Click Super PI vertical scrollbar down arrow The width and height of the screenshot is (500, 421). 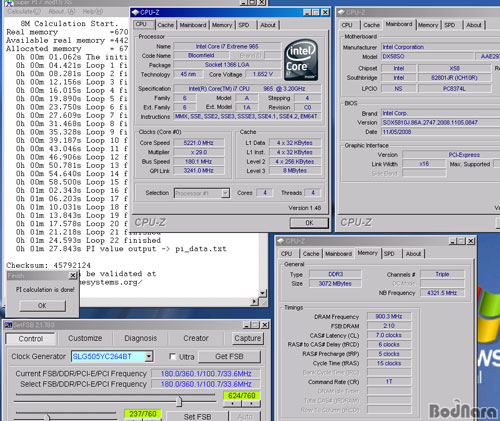(263, 293)
